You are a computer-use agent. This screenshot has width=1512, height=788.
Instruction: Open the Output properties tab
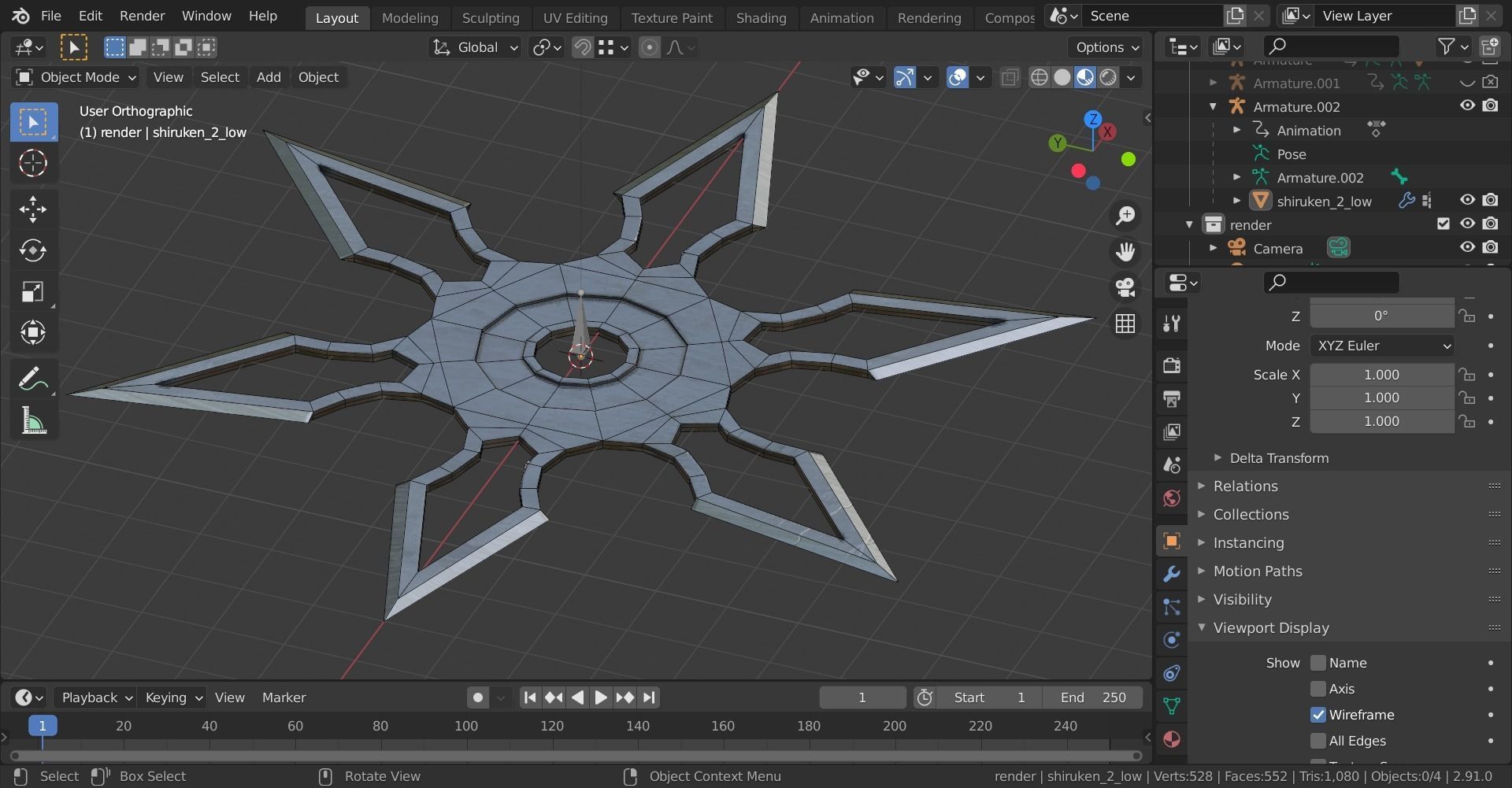click(1172, 398)
